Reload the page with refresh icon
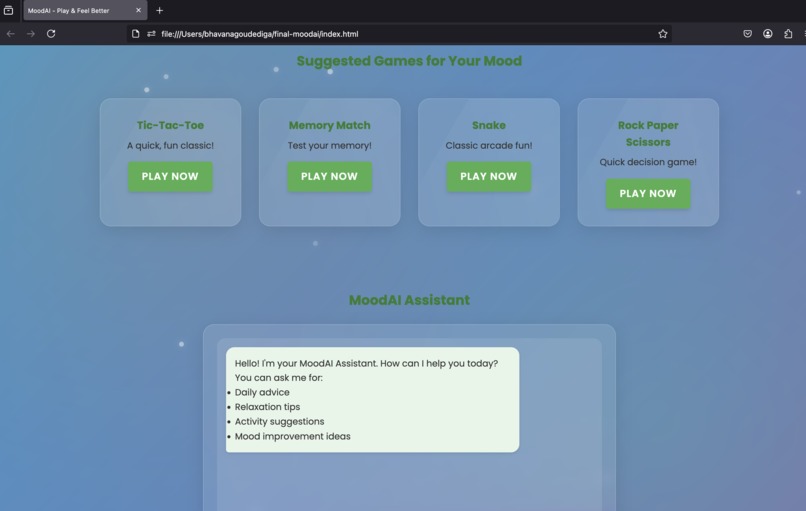Viewport: 806px width, 511px height. click(51, 34)
